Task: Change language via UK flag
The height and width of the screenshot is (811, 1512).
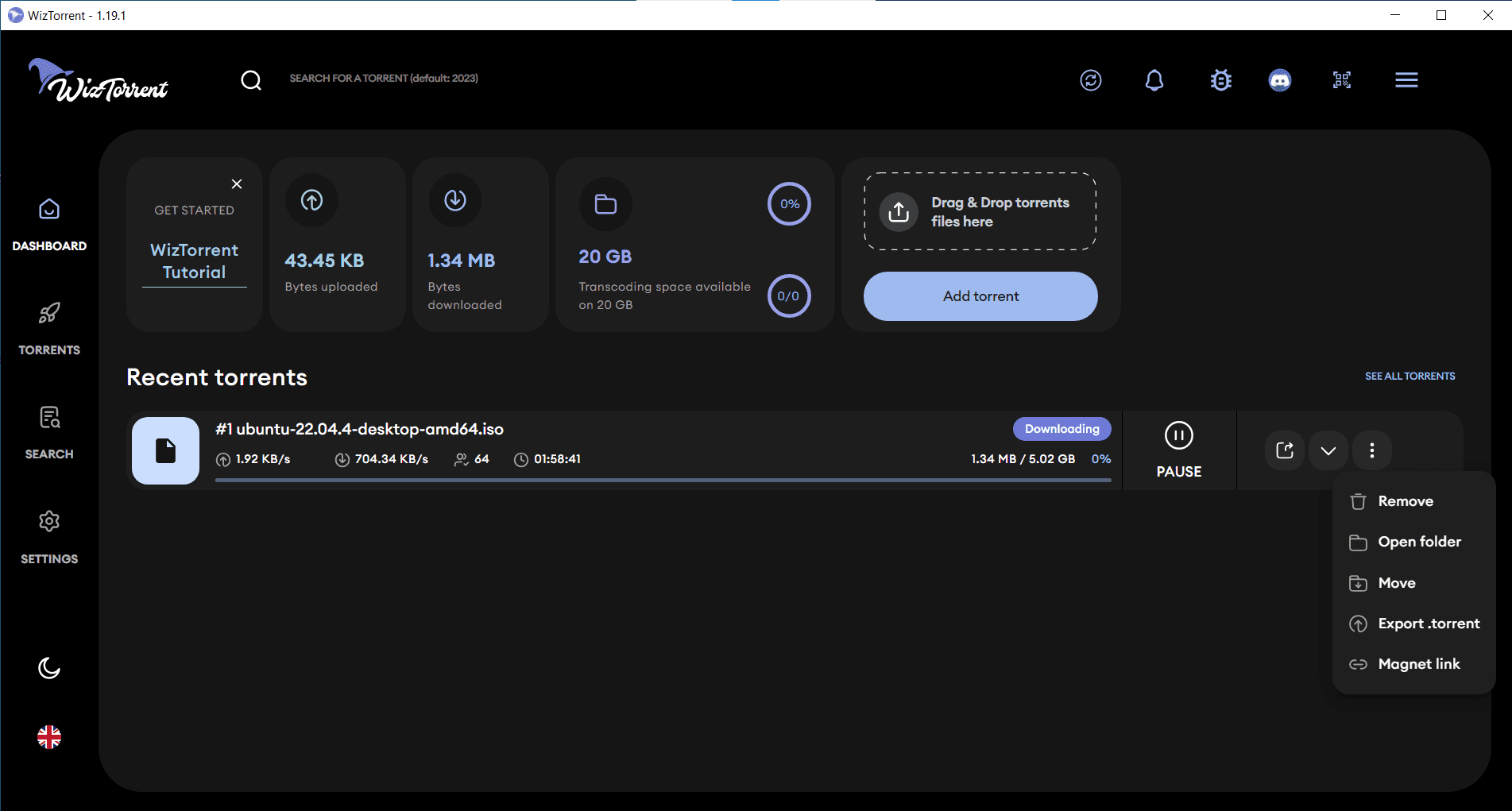Action: tap(49, 737)
